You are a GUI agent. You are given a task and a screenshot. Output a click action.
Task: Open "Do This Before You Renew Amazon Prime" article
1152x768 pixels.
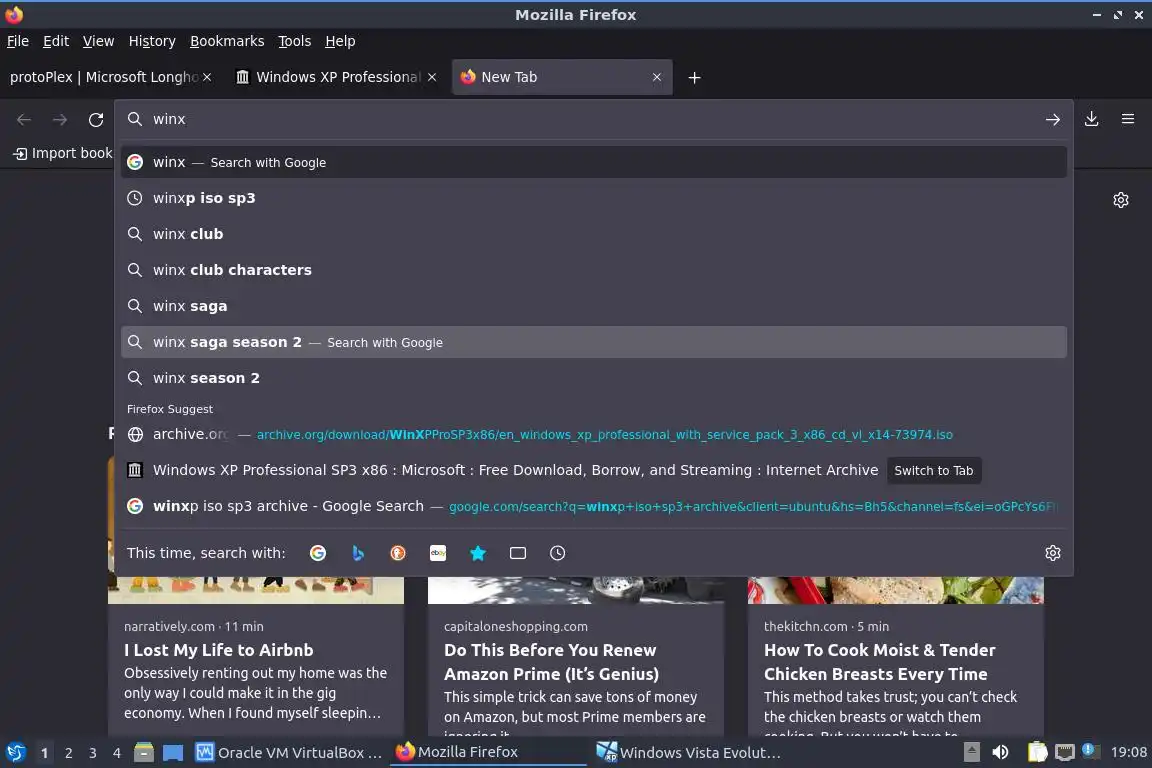551,662
